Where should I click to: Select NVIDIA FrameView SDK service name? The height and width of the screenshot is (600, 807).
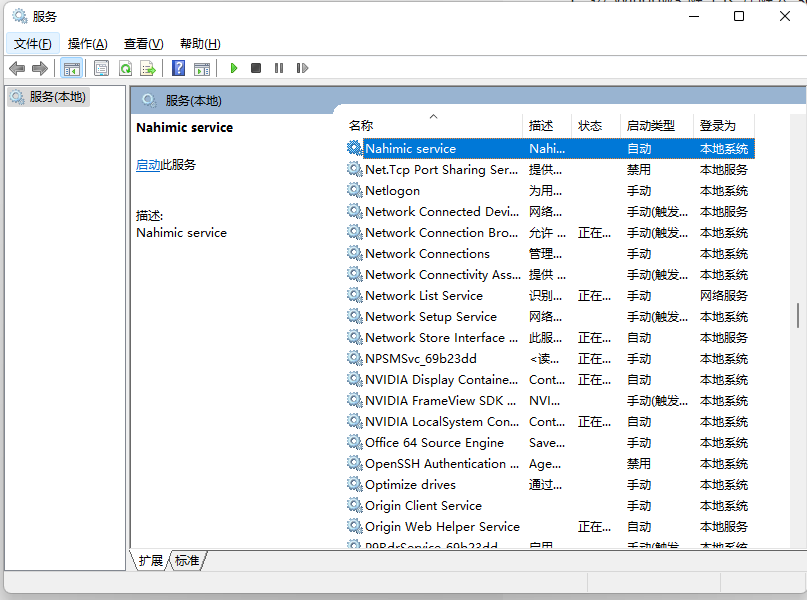(x=441, y=400)
